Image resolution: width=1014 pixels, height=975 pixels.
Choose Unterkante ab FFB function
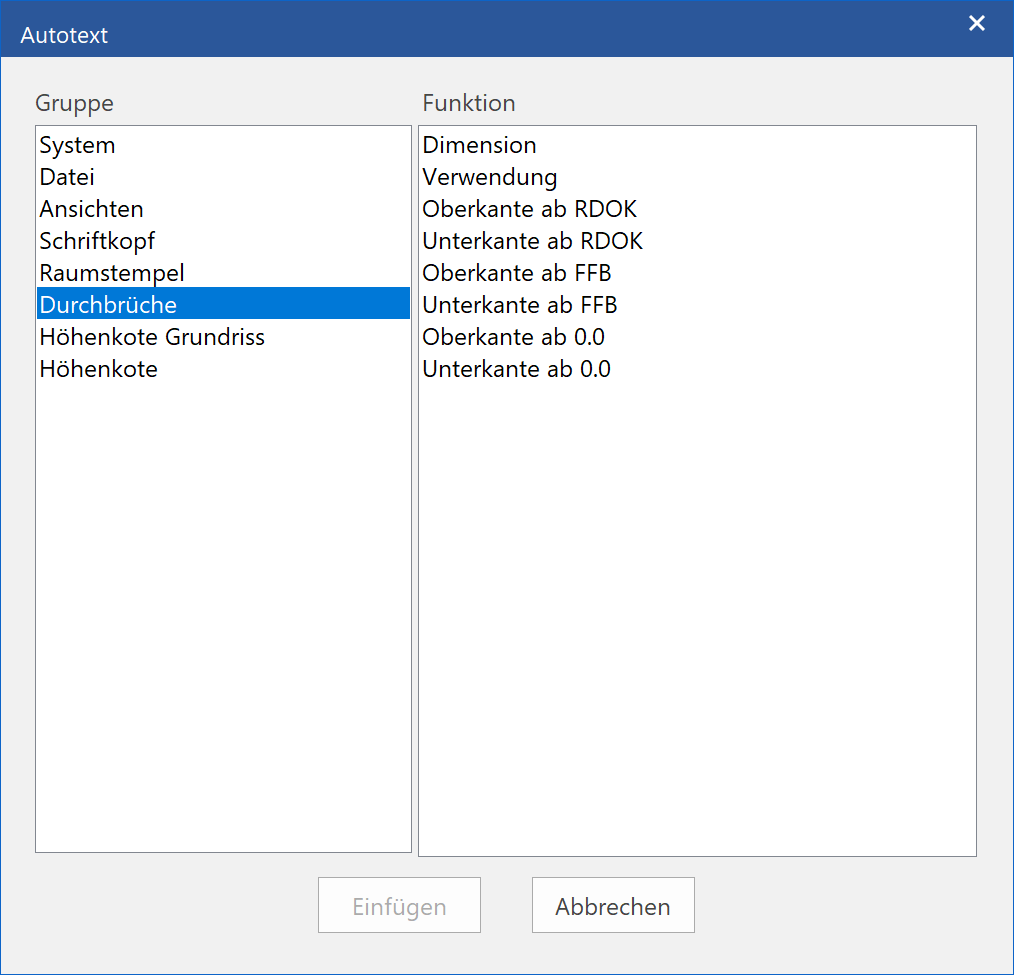point(697,305)
